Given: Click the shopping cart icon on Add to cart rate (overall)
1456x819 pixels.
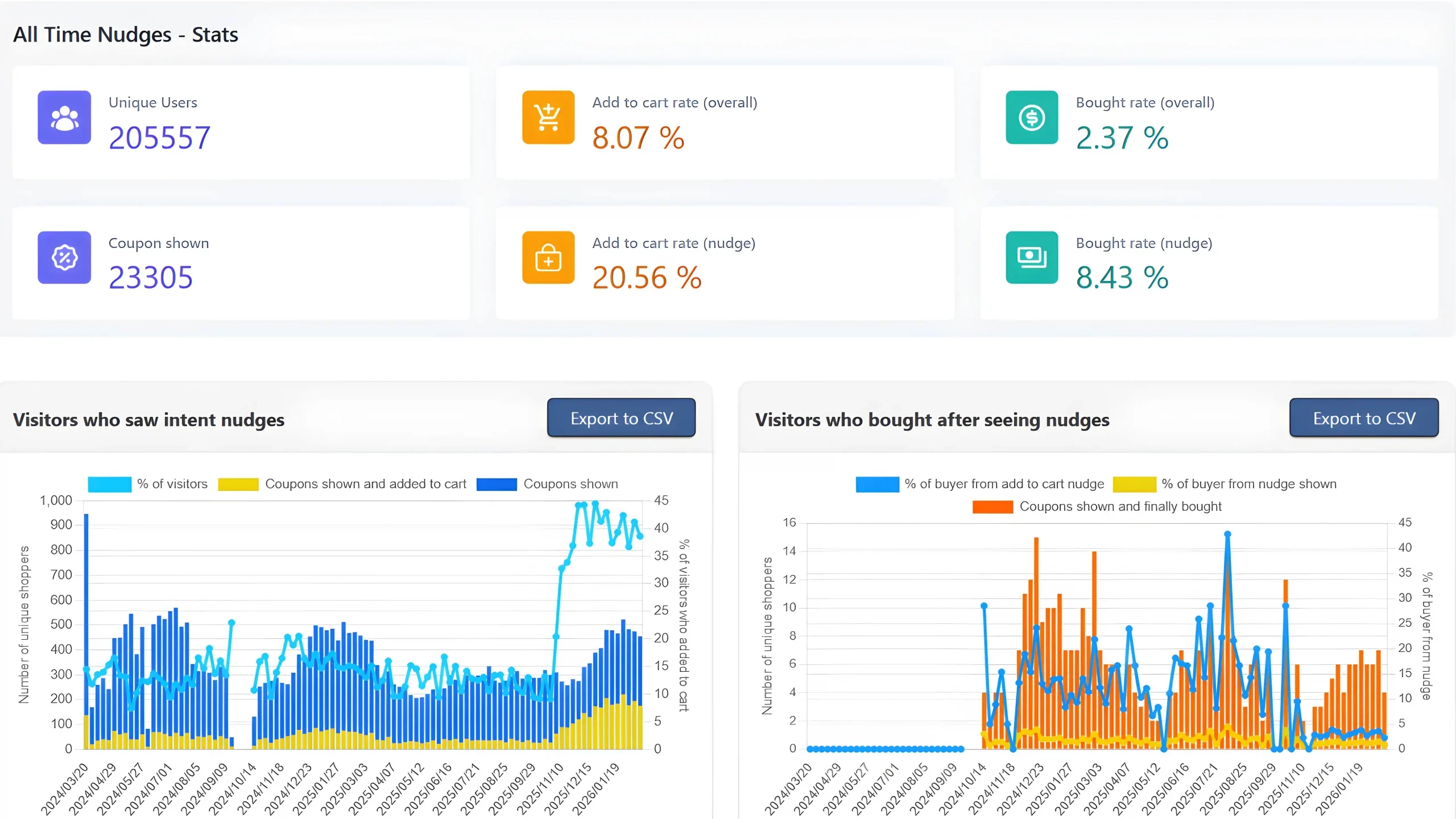Looking at the screenshot, I should coord(547,118).
